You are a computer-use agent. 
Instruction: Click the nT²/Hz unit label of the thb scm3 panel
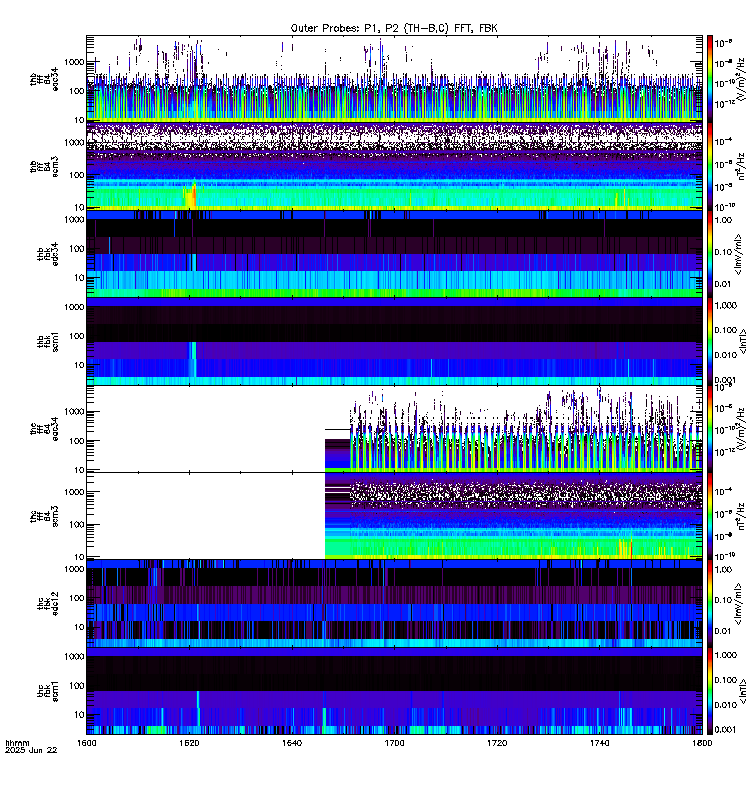tap(741, 166)
